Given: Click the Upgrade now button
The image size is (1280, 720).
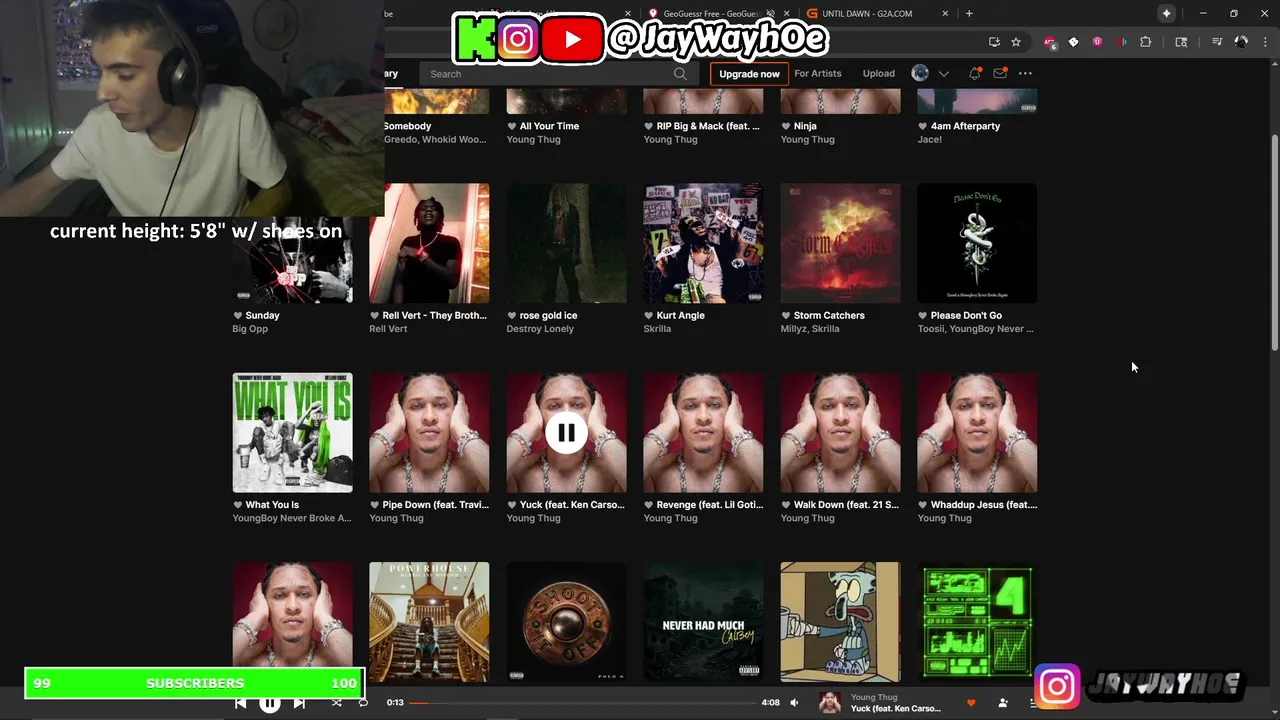Looking at the screenshot, I should [749, 73].
